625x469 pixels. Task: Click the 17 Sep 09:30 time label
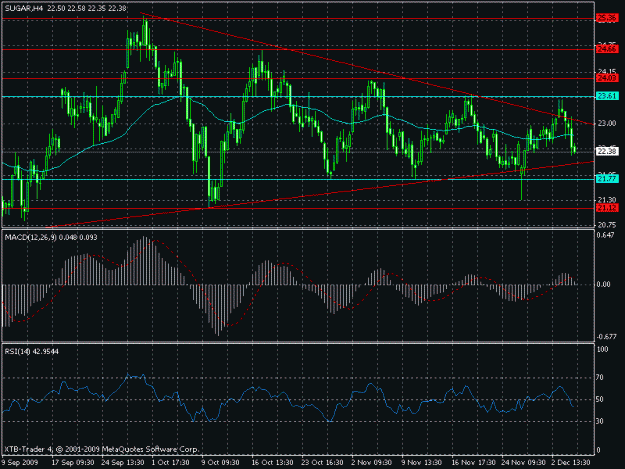(x=73, y=463)
